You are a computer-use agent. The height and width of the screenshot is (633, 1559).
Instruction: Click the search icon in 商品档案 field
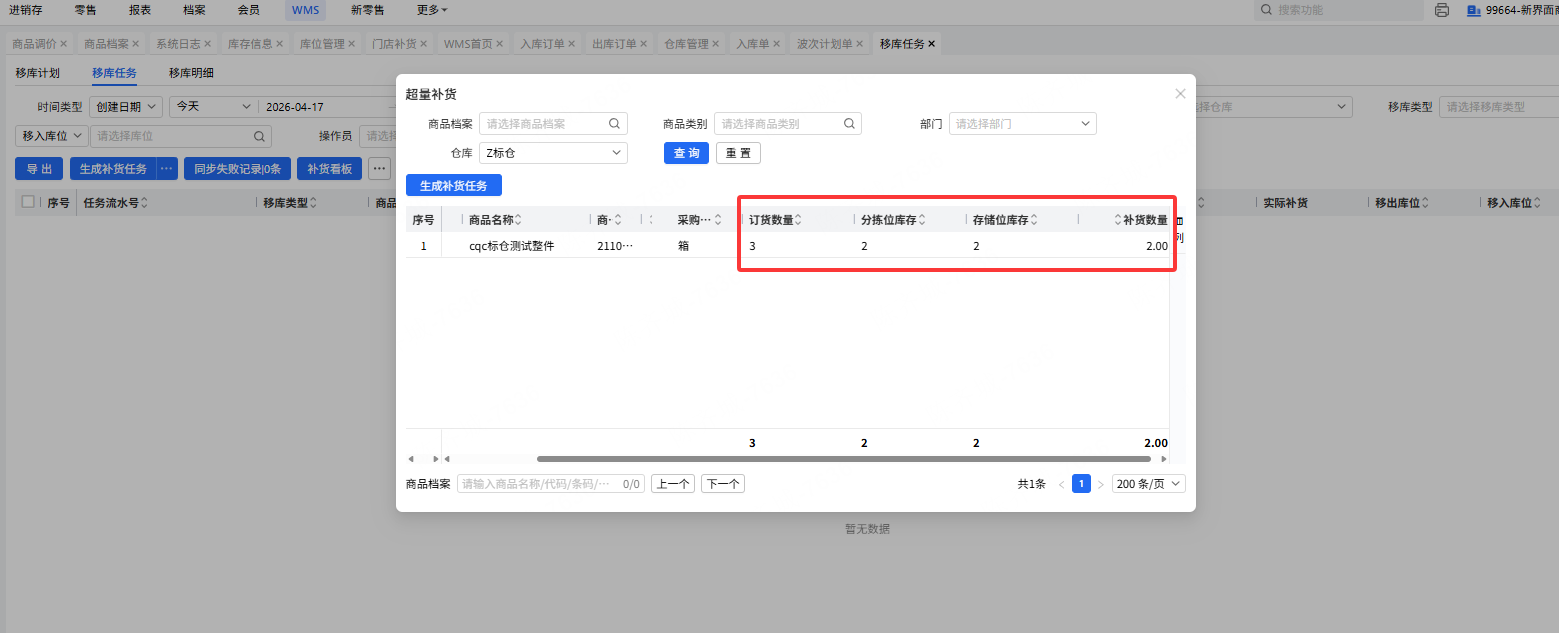point(614,124)
